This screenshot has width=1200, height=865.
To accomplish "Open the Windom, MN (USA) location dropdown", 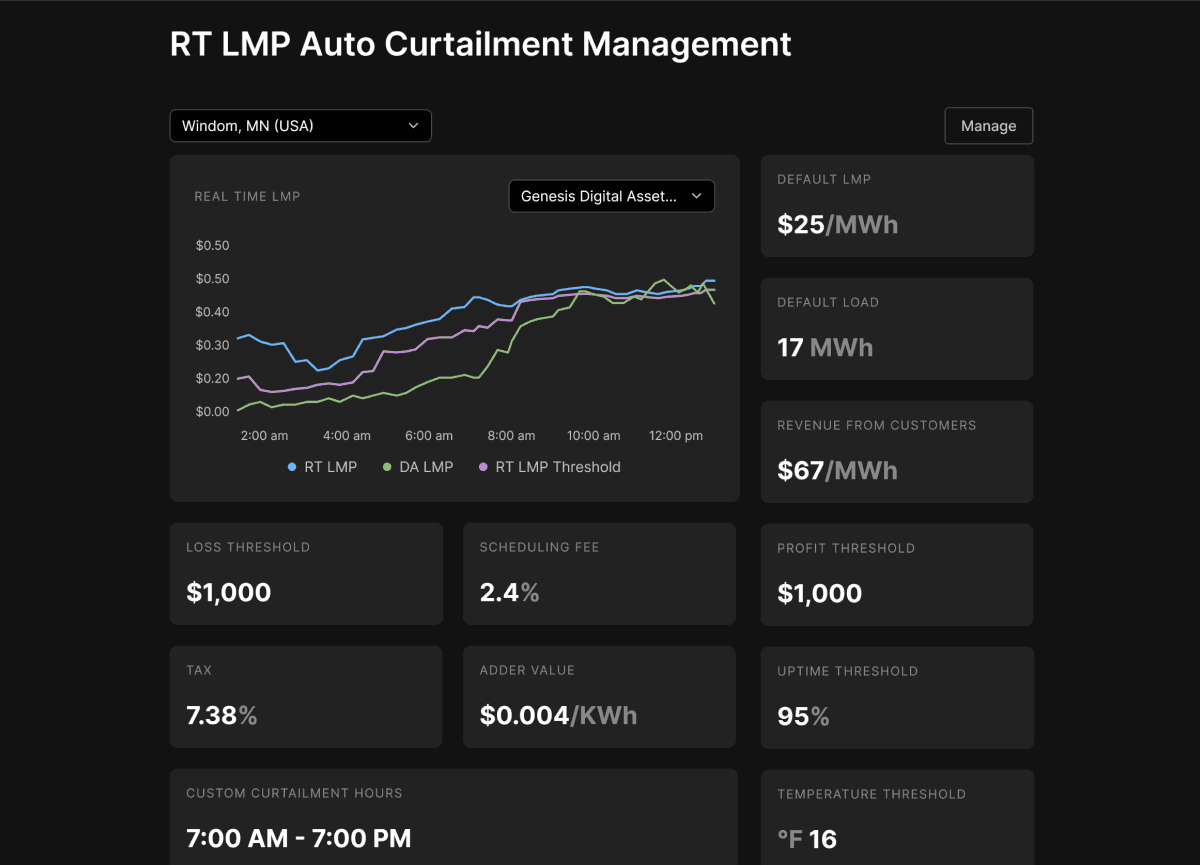I will [300, 126].
